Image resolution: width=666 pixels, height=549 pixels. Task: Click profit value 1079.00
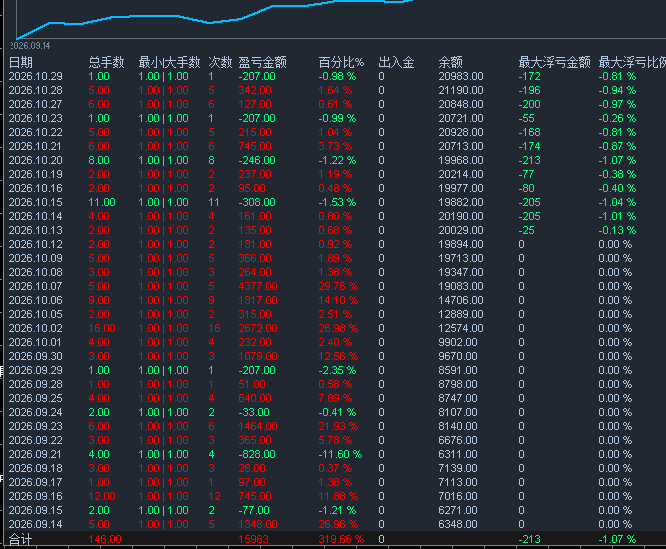pyautogui.click(x=257, y=357)
